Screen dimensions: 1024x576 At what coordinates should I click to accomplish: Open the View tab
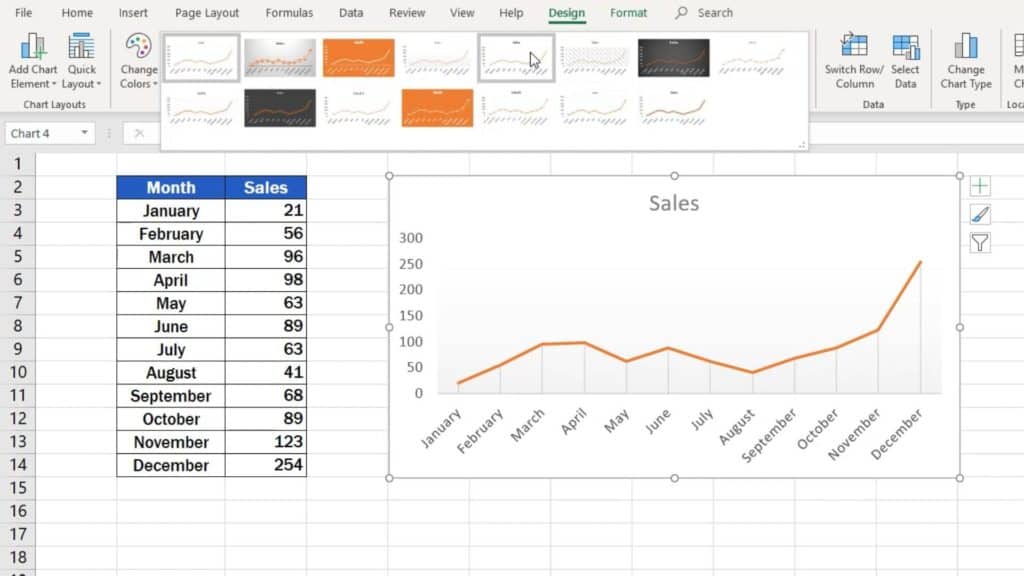462,12
